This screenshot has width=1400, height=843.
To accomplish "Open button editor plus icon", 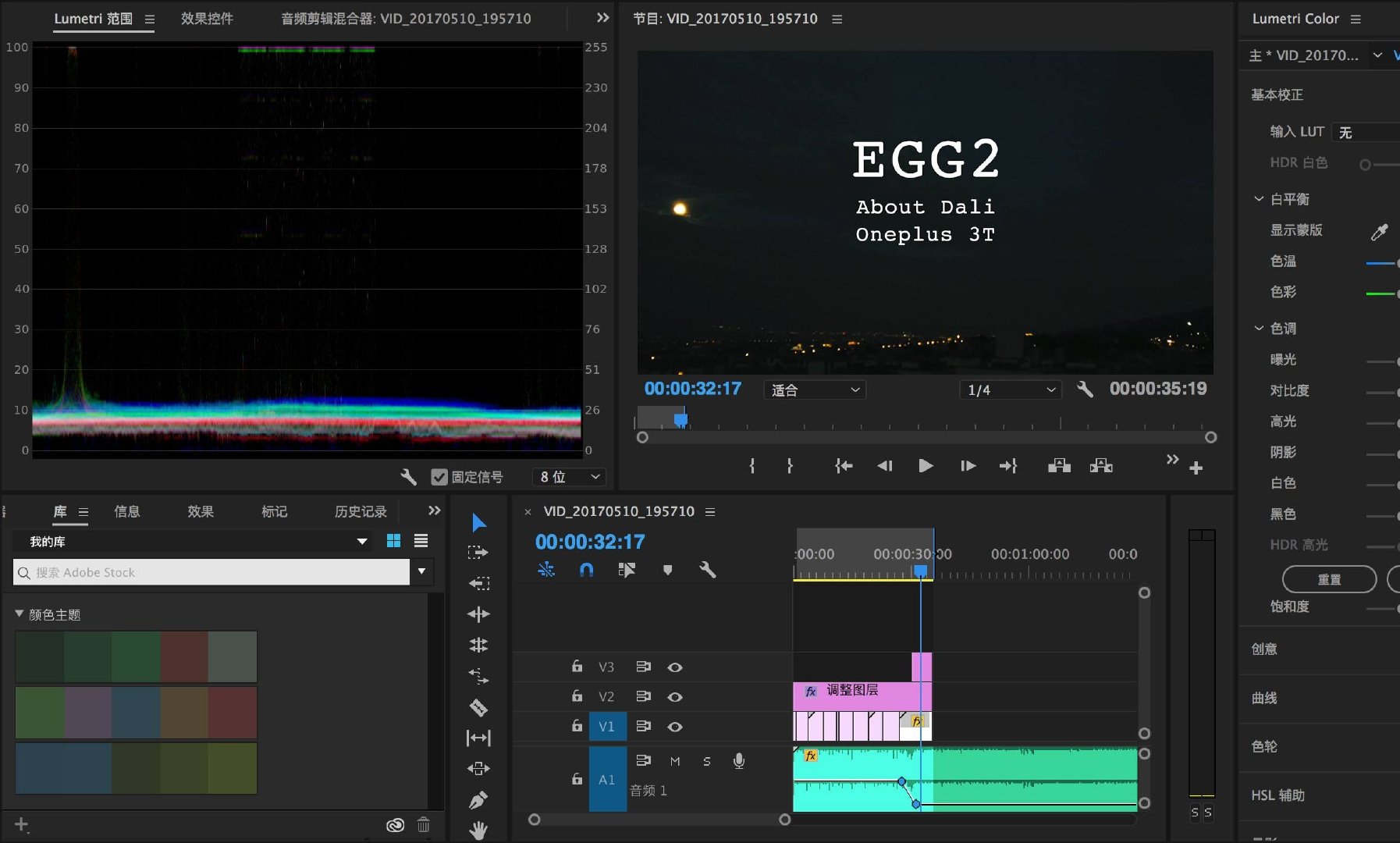I will 1196,468.
